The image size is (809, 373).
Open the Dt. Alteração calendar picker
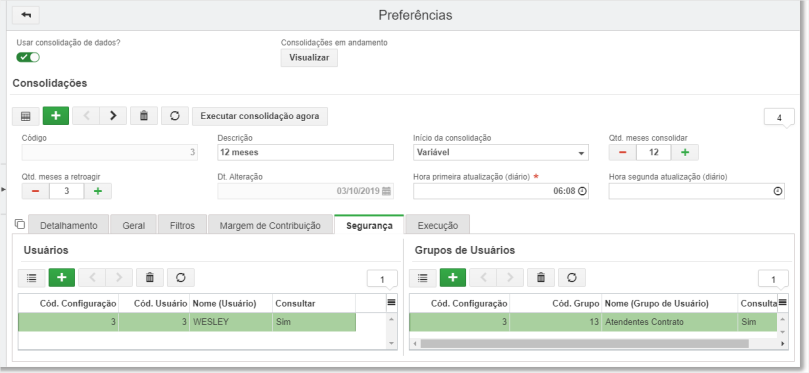[386, 191]
